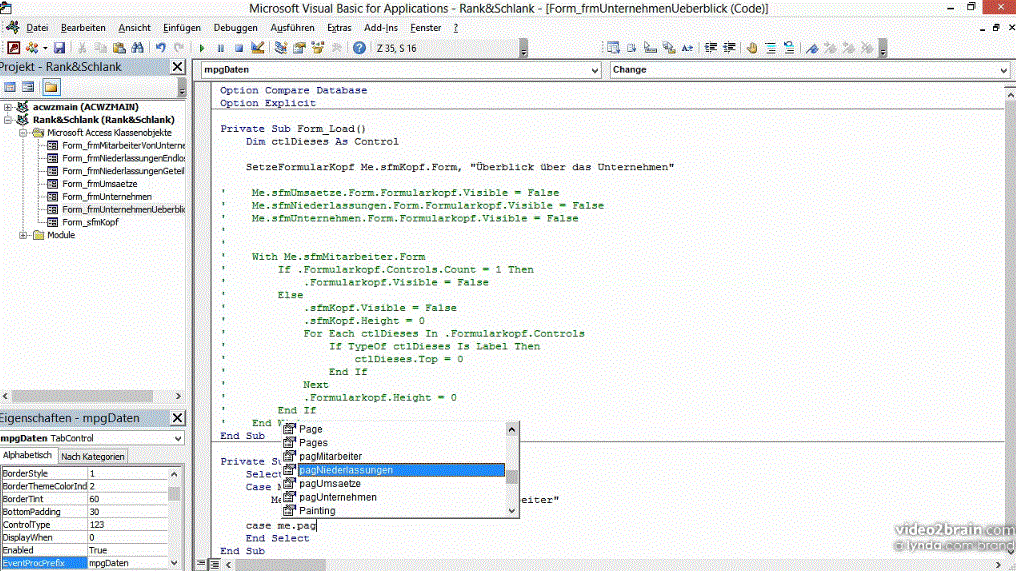The width and height of the screenshot is (1016, 571).
Task: Open the Project Explorer icon
Action: click(x=281, y=48)
